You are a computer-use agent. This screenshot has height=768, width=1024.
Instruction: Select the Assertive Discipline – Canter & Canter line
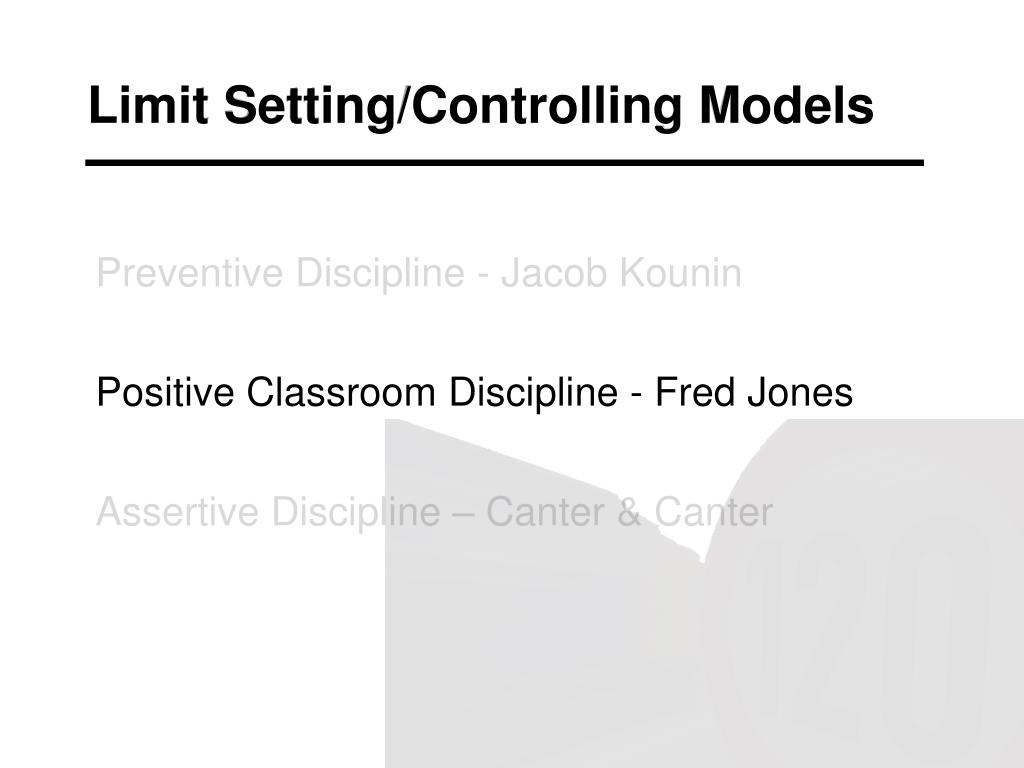point(434,513)
